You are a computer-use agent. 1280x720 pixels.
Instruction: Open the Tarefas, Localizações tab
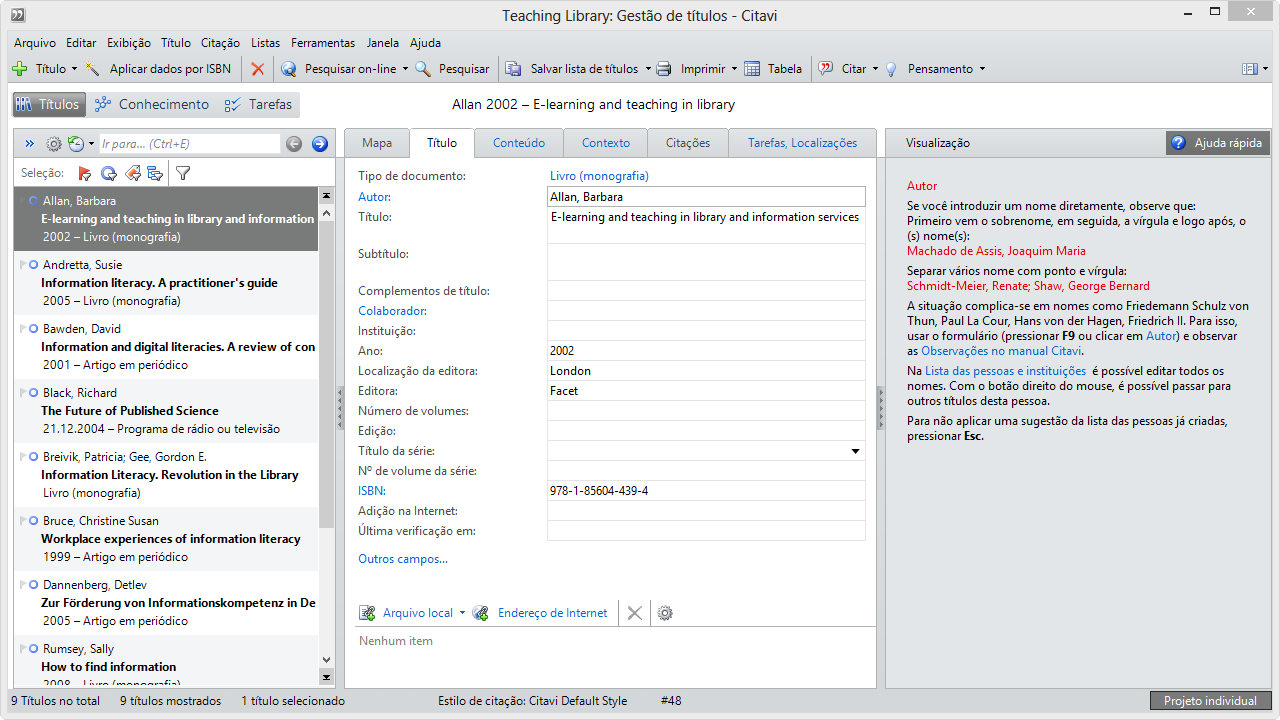pos(802,143)
